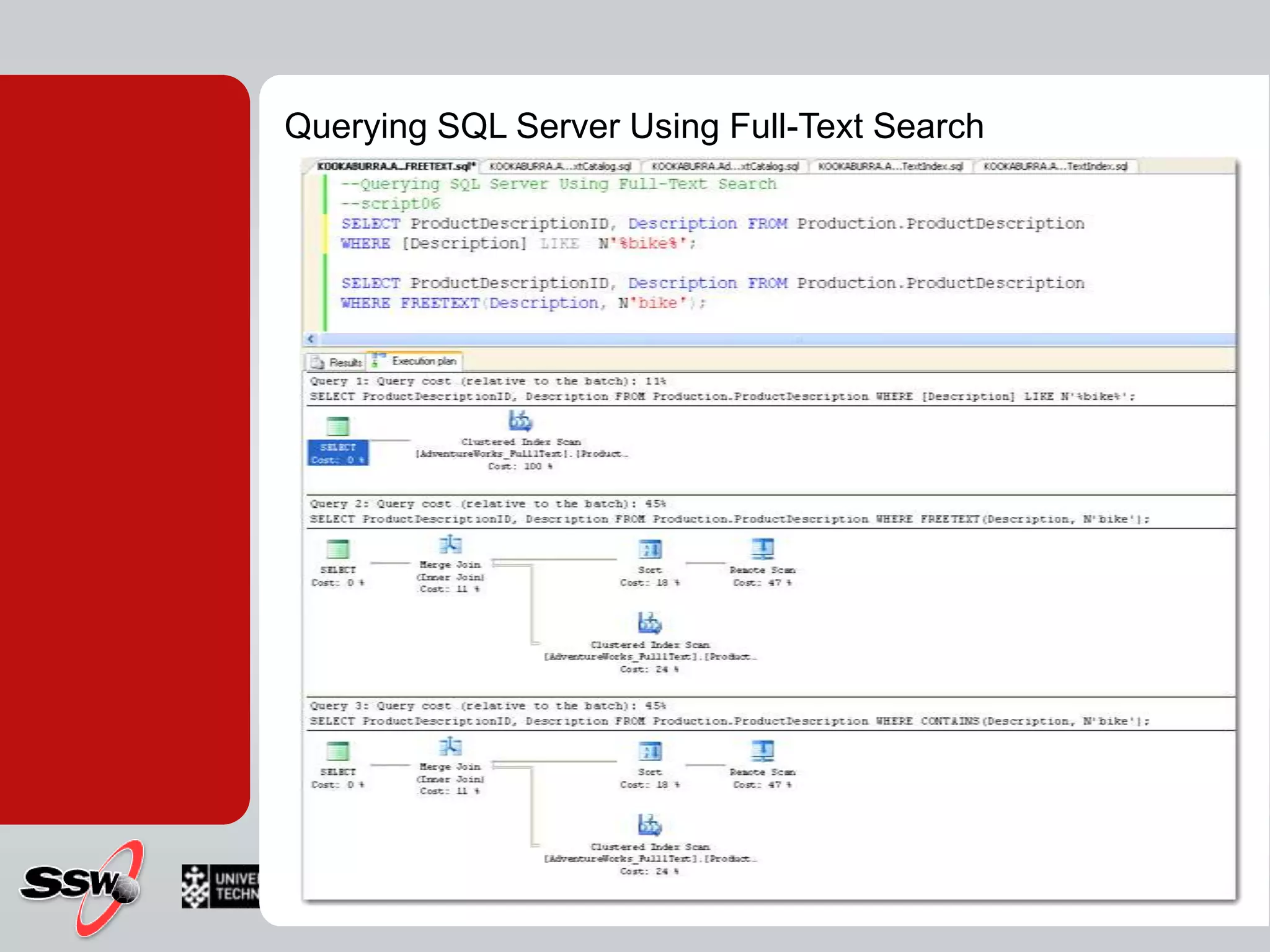Click Query 3 Sort operator icon
The width and height of the screenshot is (1270, 952).
pyautogui.click(x=650, y=751)
